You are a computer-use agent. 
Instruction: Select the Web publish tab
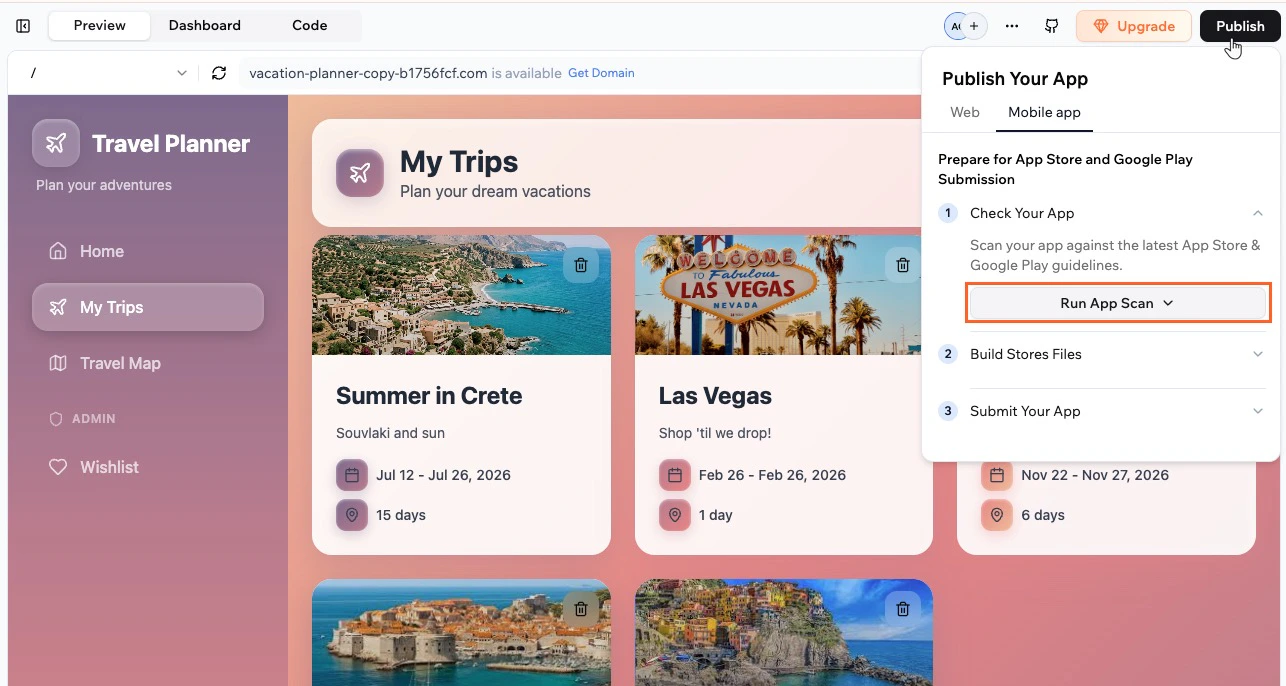pyautogui.click(x=965, y=112)
